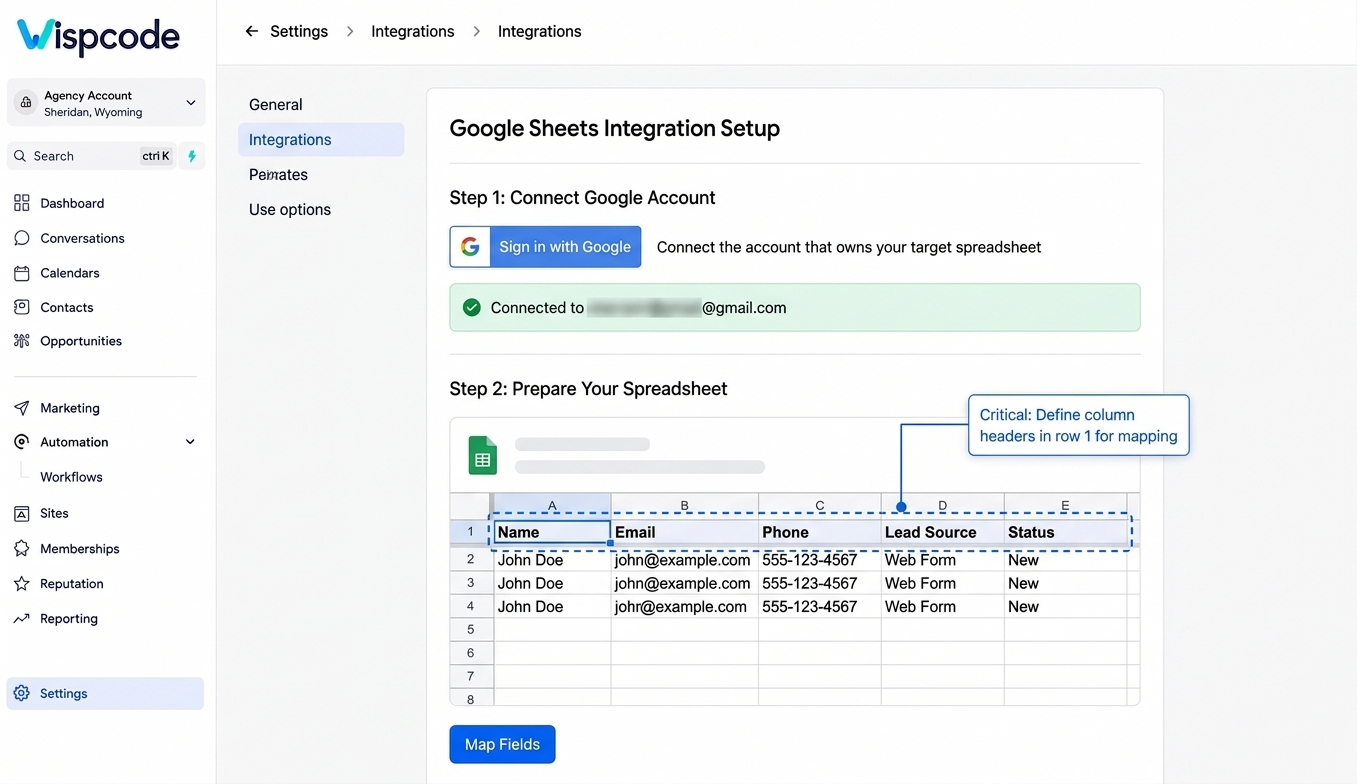Focus the Search input field
This screenshot has width=1357, height=784.
[90, 156]
